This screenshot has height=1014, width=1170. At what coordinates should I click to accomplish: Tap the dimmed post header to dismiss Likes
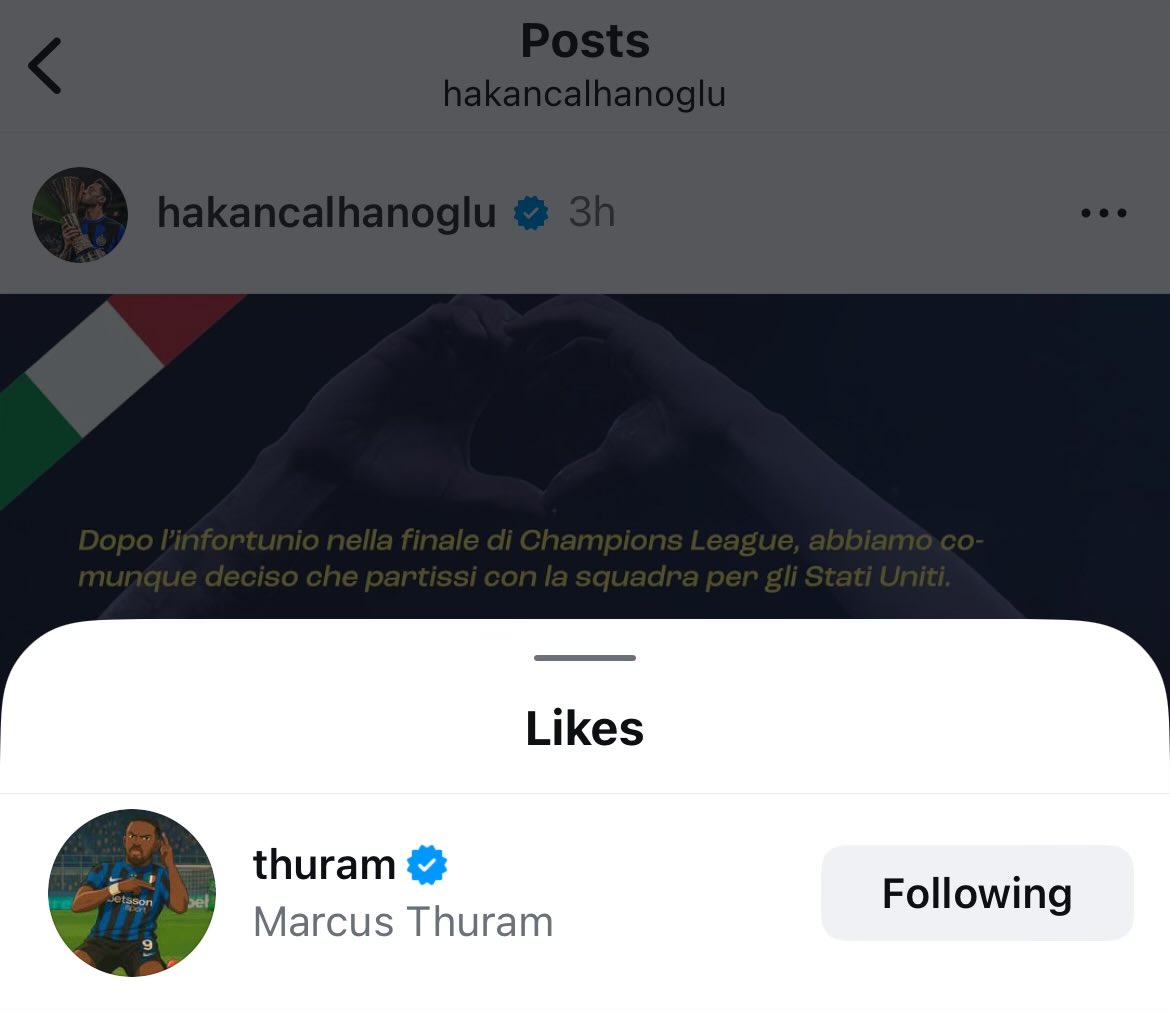tap(585, 215)
